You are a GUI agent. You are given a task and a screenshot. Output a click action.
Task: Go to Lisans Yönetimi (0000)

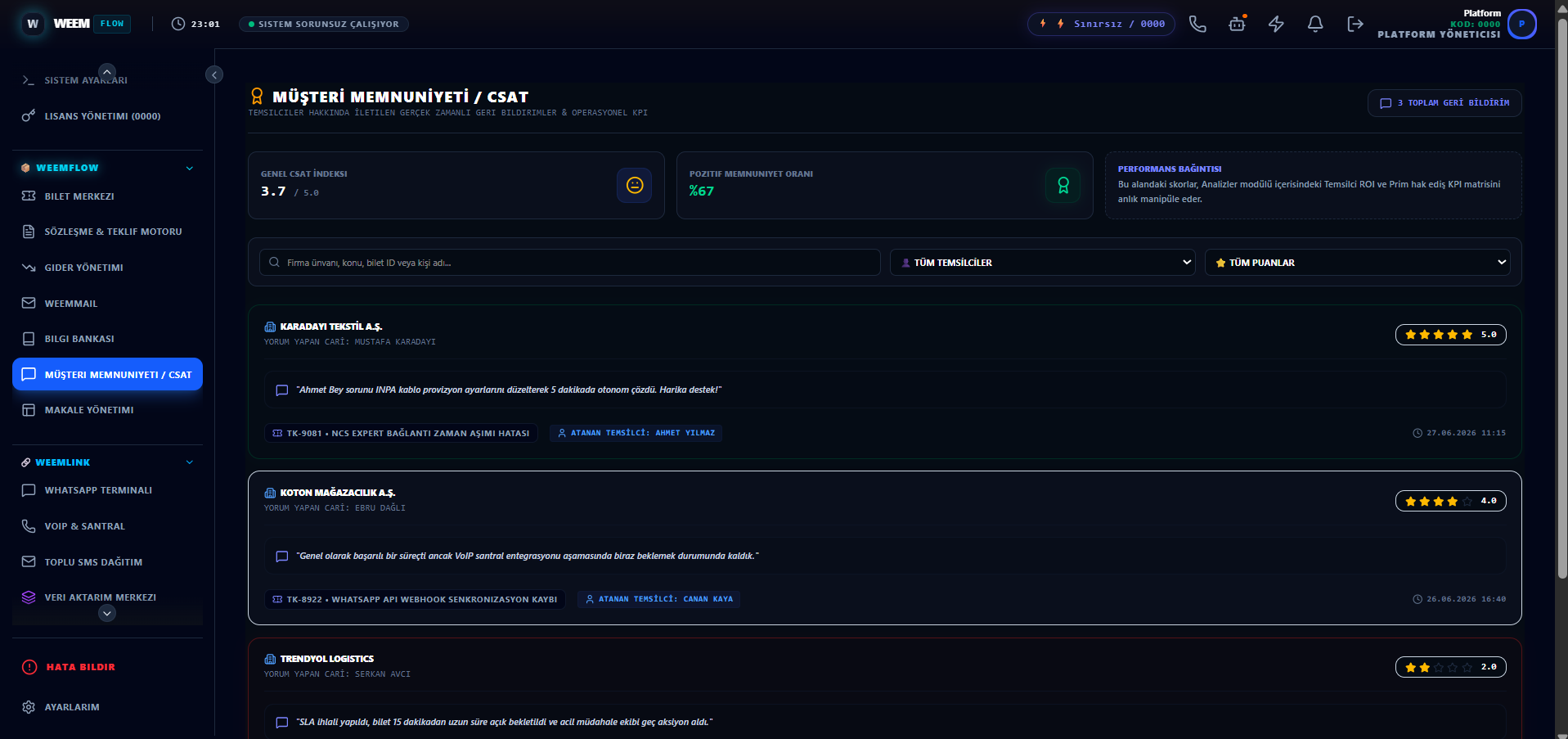tap(107, 116)
